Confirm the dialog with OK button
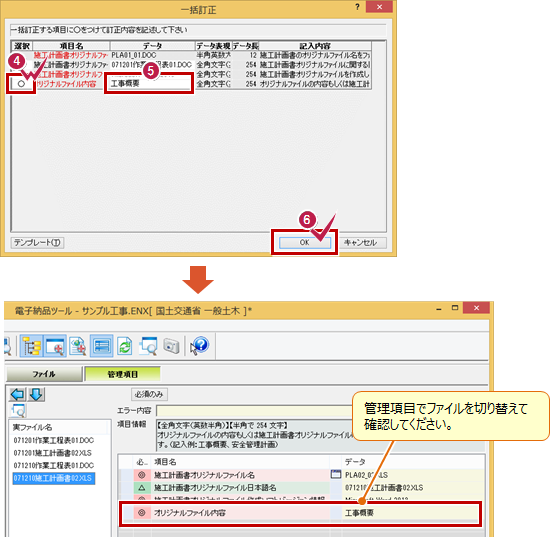The height and width of the screenshot is (537, 550). tap(304, 242)
